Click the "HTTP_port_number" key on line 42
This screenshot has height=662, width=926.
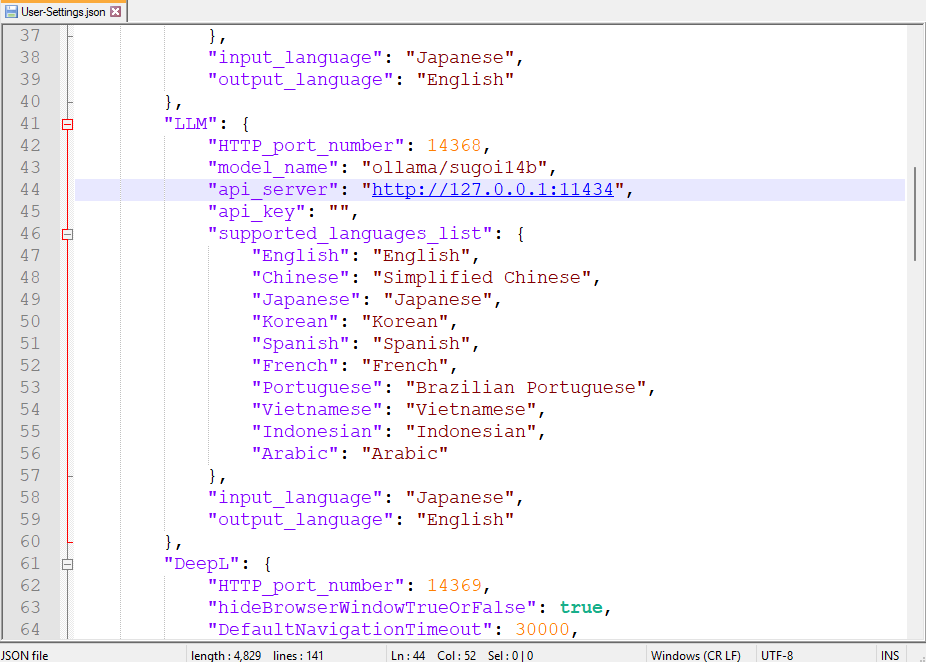pyautogui.click(x=306, y=145)
